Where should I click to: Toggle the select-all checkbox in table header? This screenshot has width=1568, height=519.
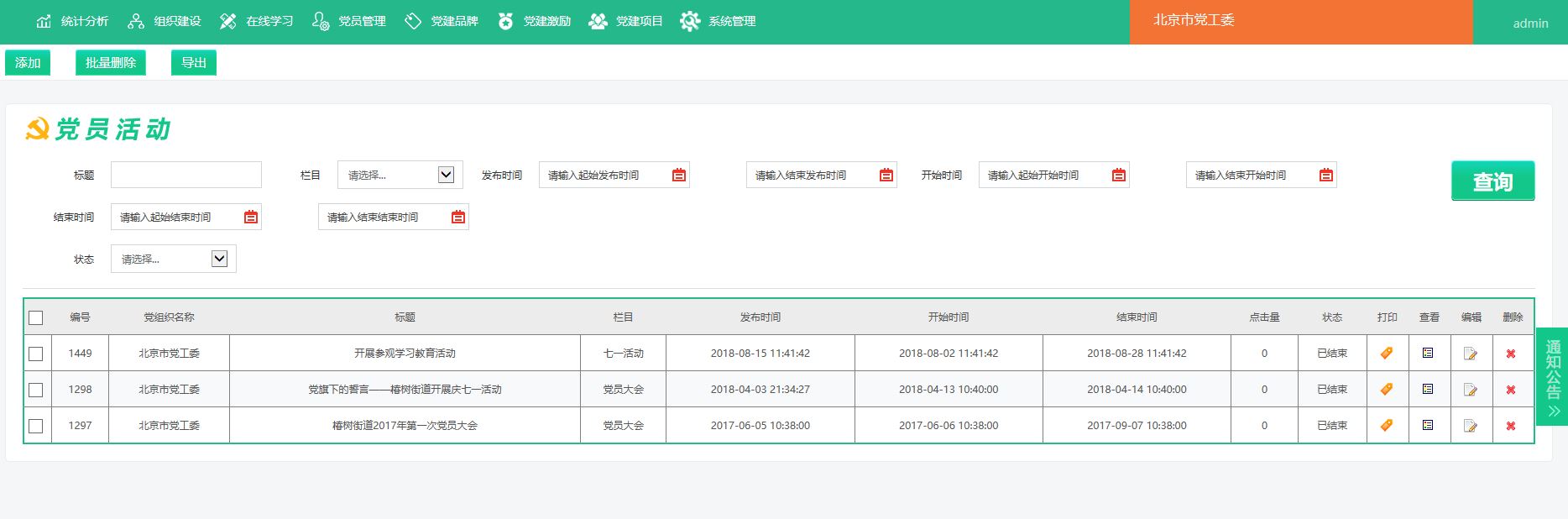pyautogui.click(x=36, y=317)
